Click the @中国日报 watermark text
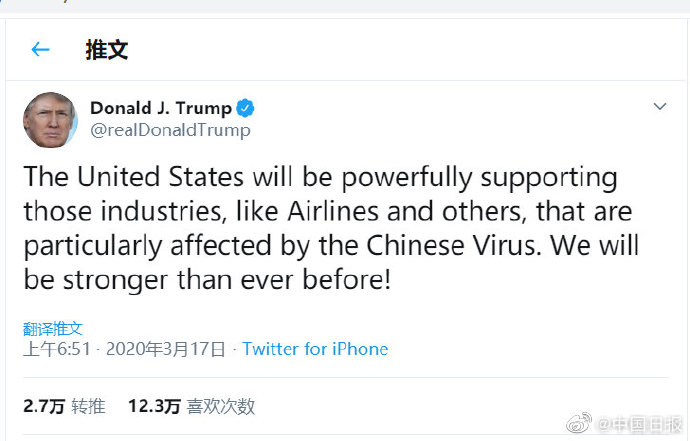The image size is (690, 441). point(639,424)
